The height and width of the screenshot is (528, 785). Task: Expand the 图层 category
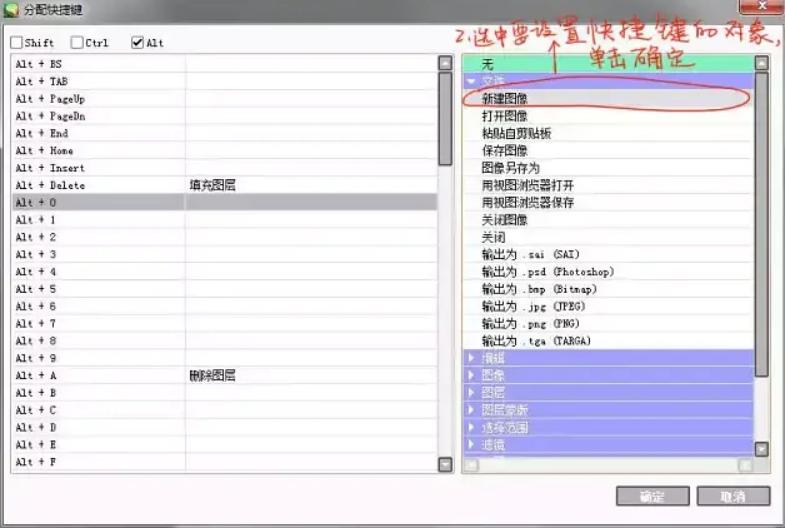pos(471,392)
